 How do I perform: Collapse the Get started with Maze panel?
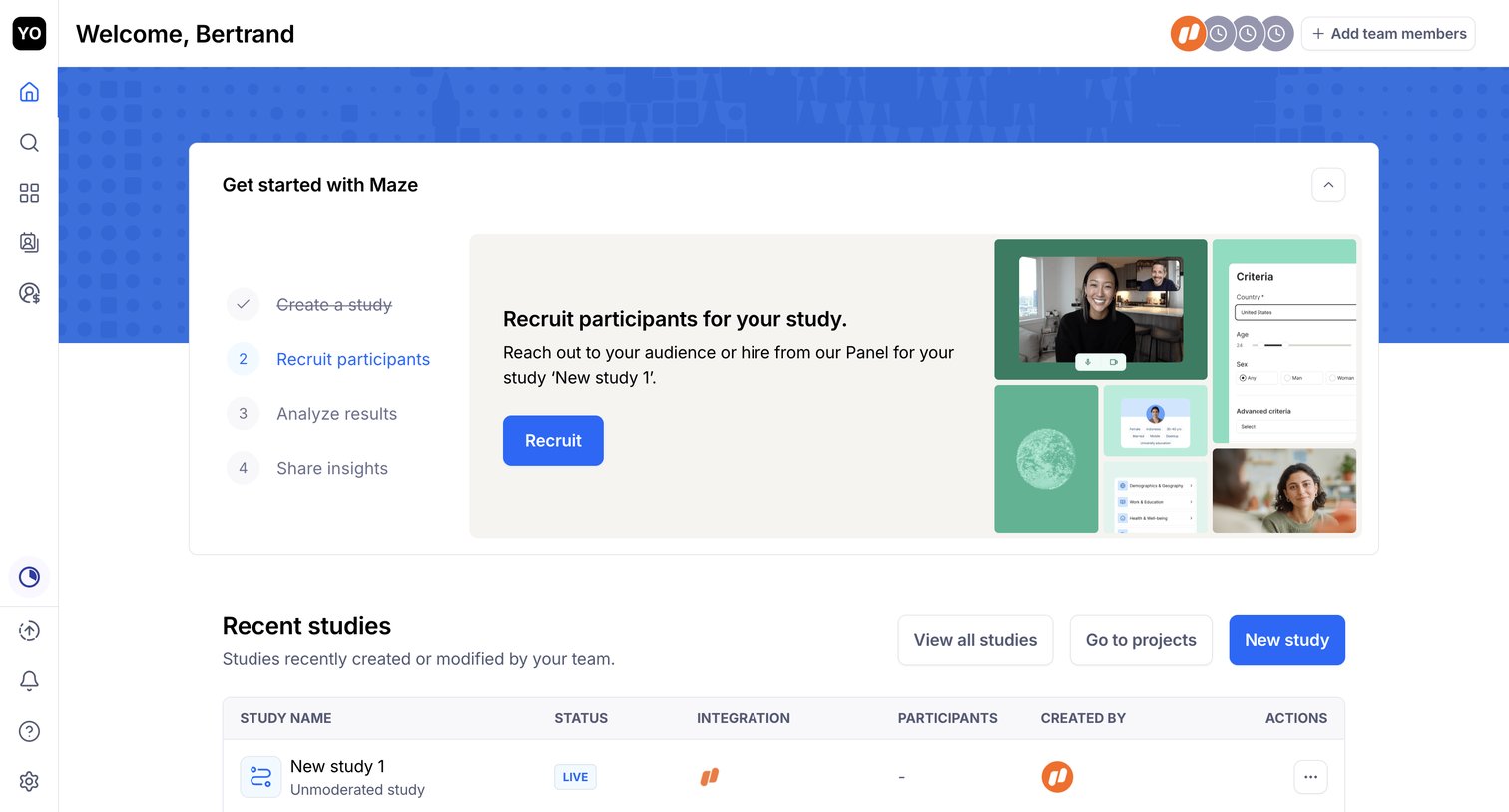(1328, 185)
